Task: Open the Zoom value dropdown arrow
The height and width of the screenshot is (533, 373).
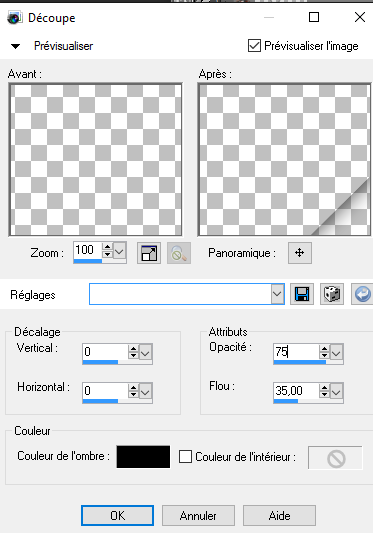Action: (x=120, y=251)
